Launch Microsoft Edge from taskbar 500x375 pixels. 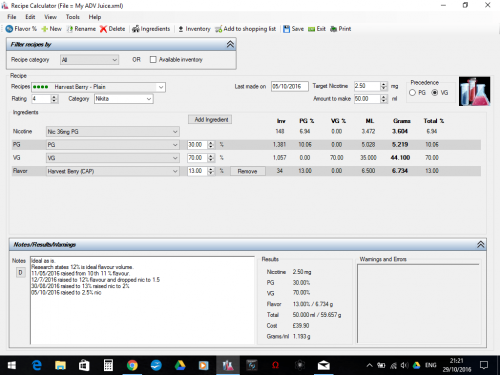tap(36, 366)
